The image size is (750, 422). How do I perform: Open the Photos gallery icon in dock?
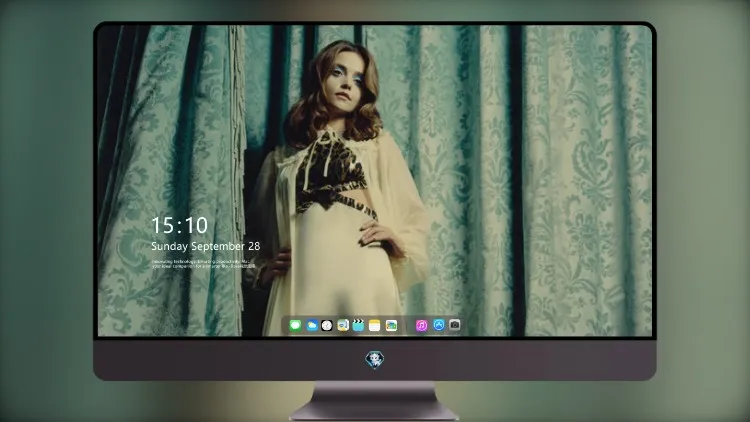tap(391, 325)
